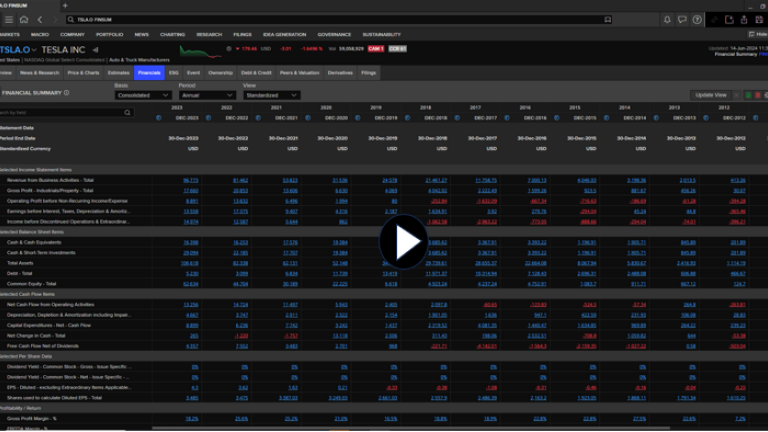Switch to the Estimates tab
Viewport: 768px width, 432px height.
coord(118,73)
